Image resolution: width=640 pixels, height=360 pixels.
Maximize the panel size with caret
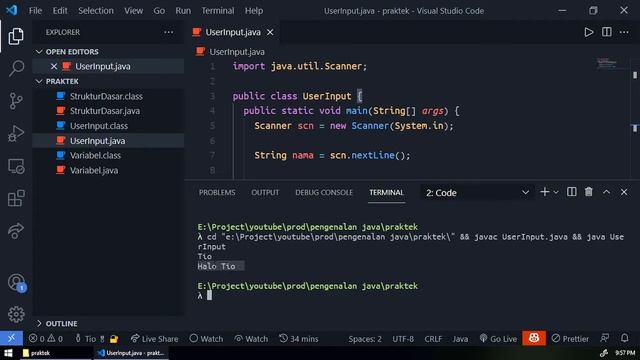click(607, 192)
